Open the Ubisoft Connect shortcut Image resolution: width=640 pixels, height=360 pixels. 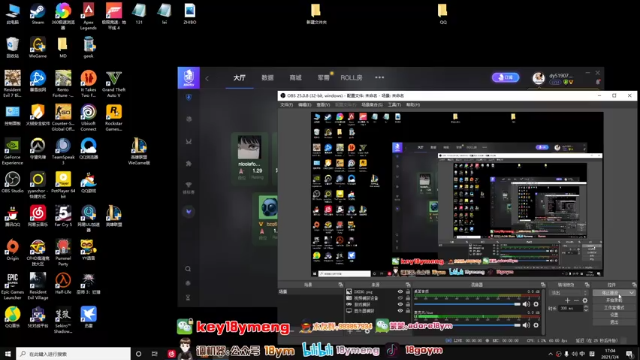point(88,118)
